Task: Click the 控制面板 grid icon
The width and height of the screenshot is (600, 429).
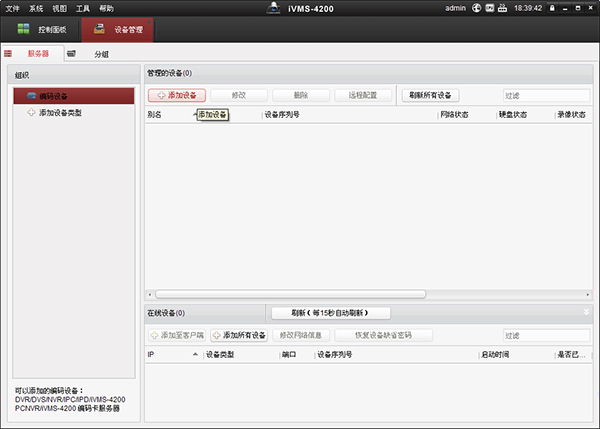Action: pos(24,29)
